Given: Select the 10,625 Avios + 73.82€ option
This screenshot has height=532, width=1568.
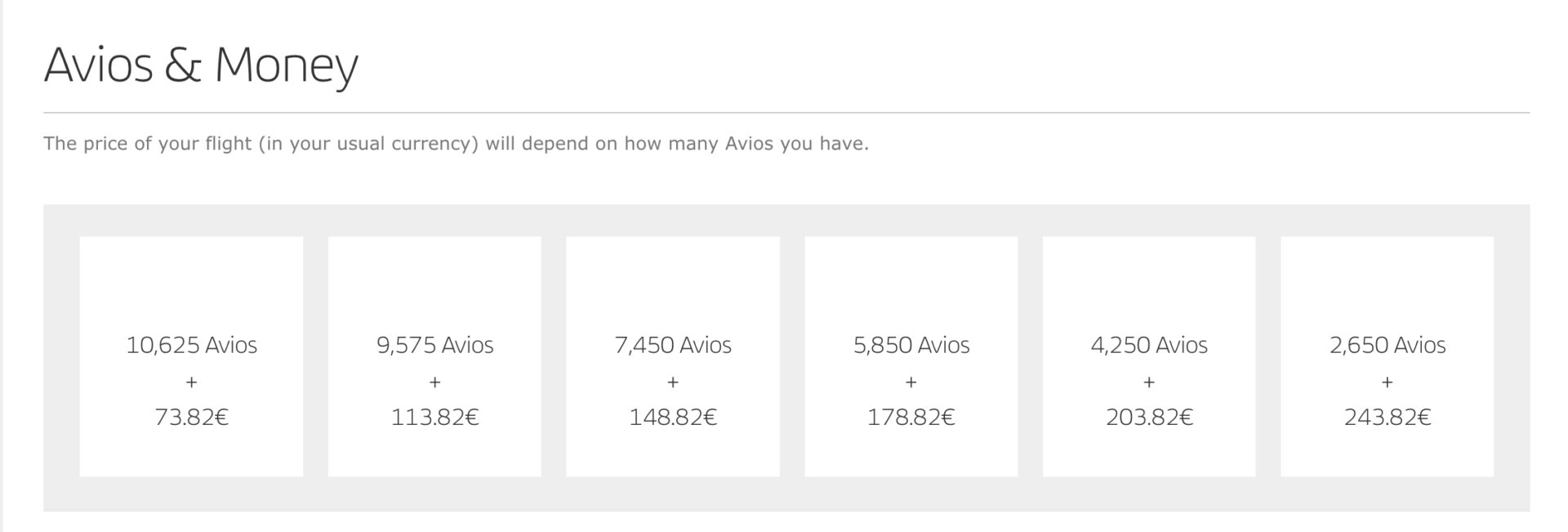Looking at the screenshot, I should [x=191, y=356].
